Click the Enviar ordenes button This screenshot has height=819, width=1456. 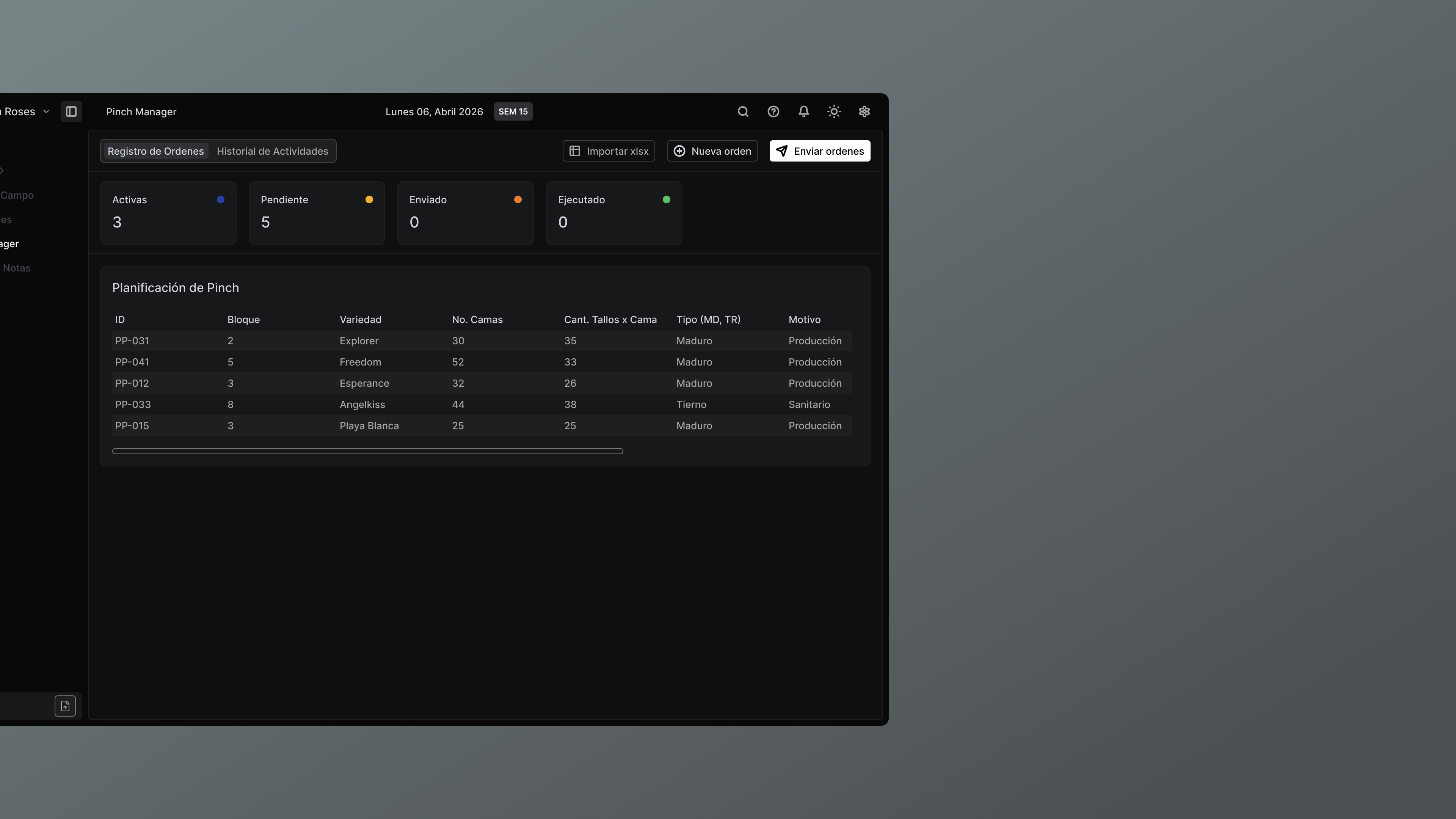[x=819, y=151]
